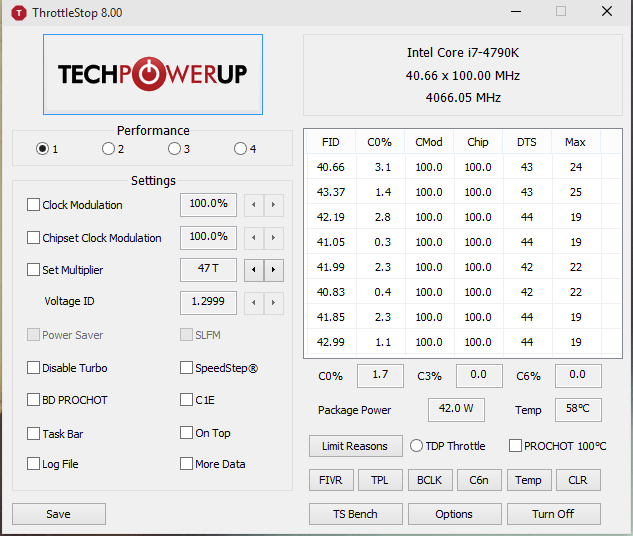
Task: Turn on the Log File checkbox
Action: click(33, 463)
